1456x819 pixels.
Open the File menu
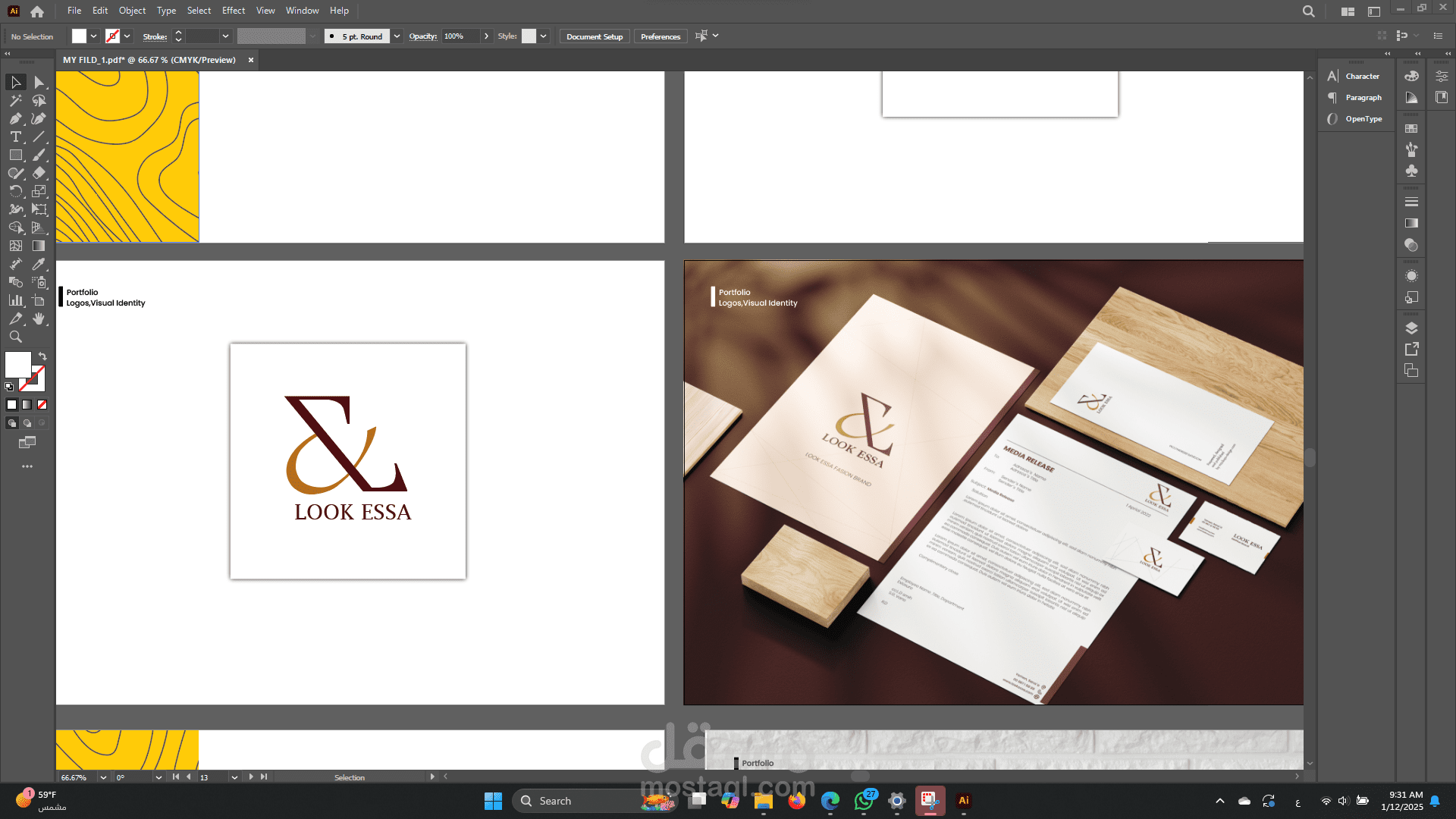74,11
